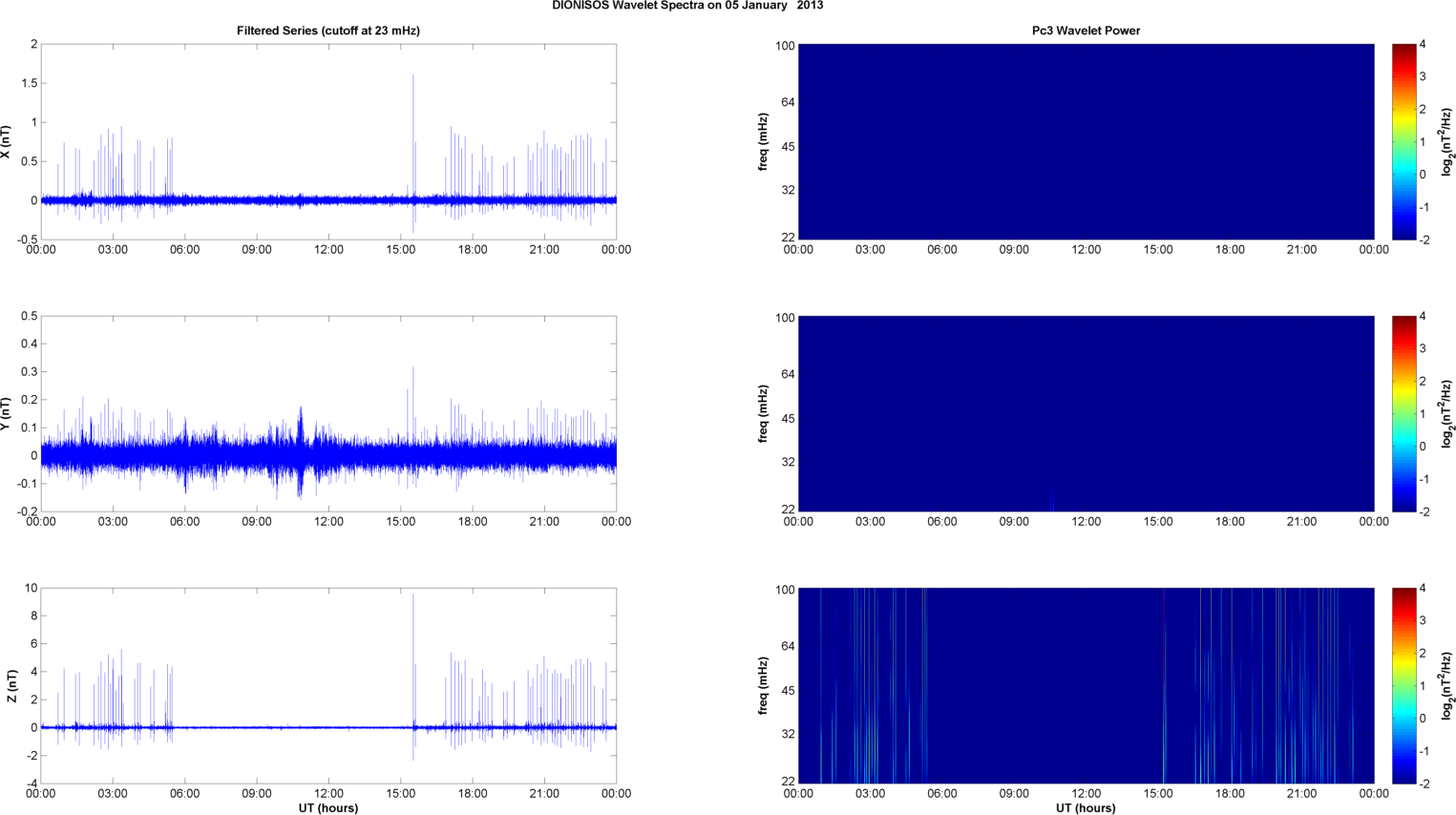The width and height of the screenshot is (1456, 815).
Task: Select the 'Filtered Series (cutoff at 23 mHz)' heading
Action: tap(328, 31)
